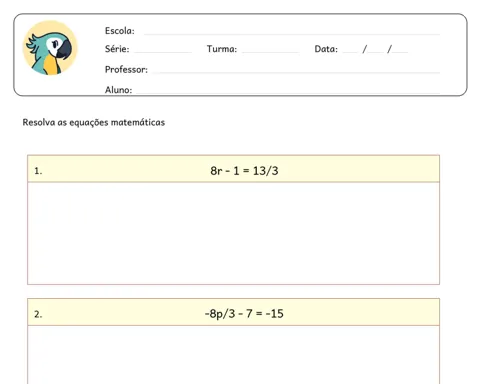Screen dimensions: 480x384
Task: Click the Professor blank line
Action: 296,72
